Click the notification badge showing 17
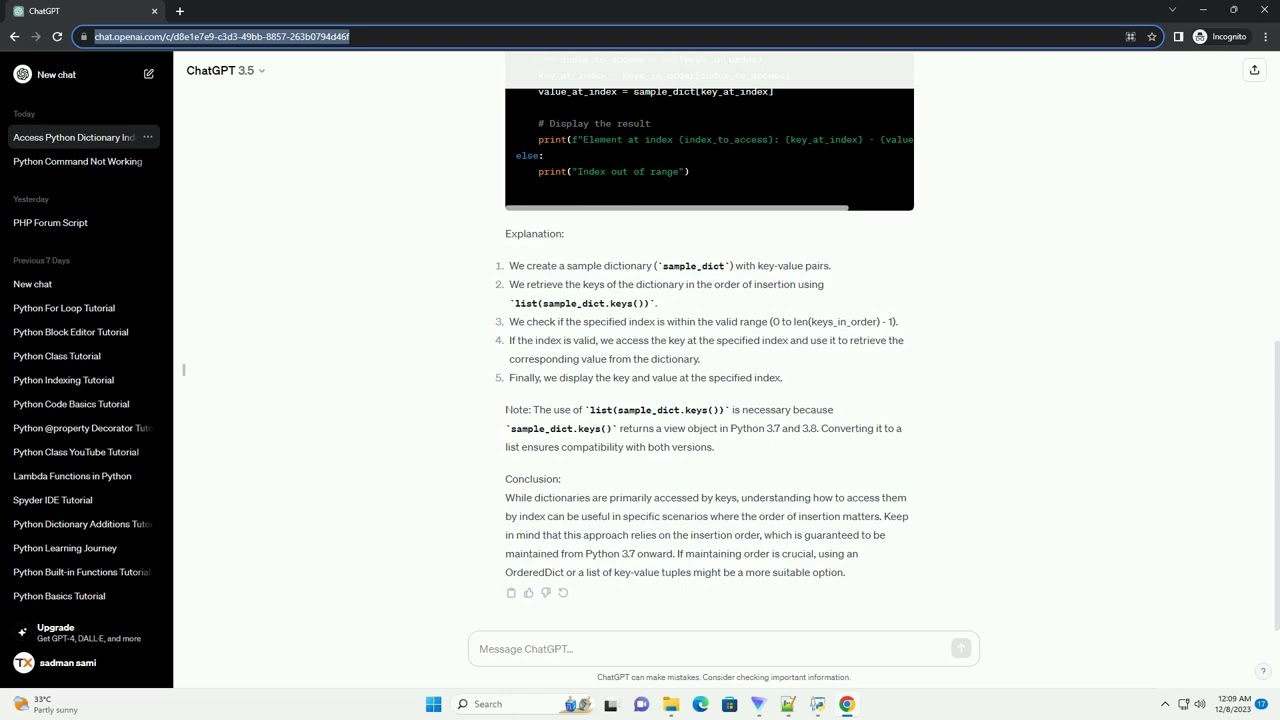The image size is (1280, 720). pos(1262,704)
